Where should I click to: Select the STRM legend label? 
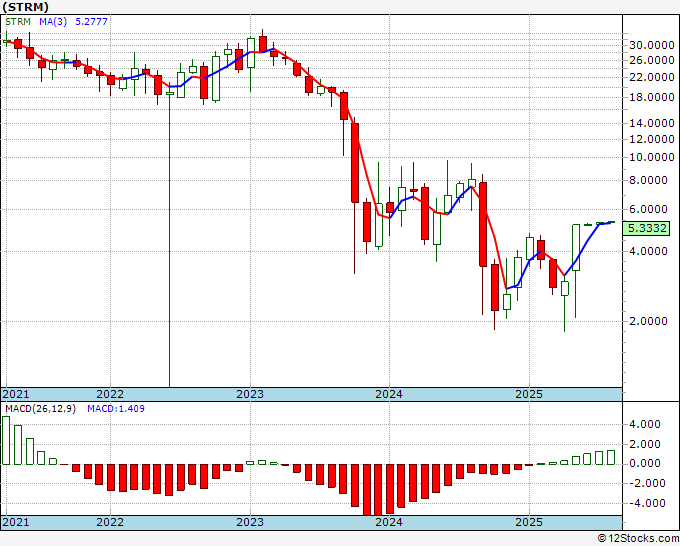click(18, 22)
